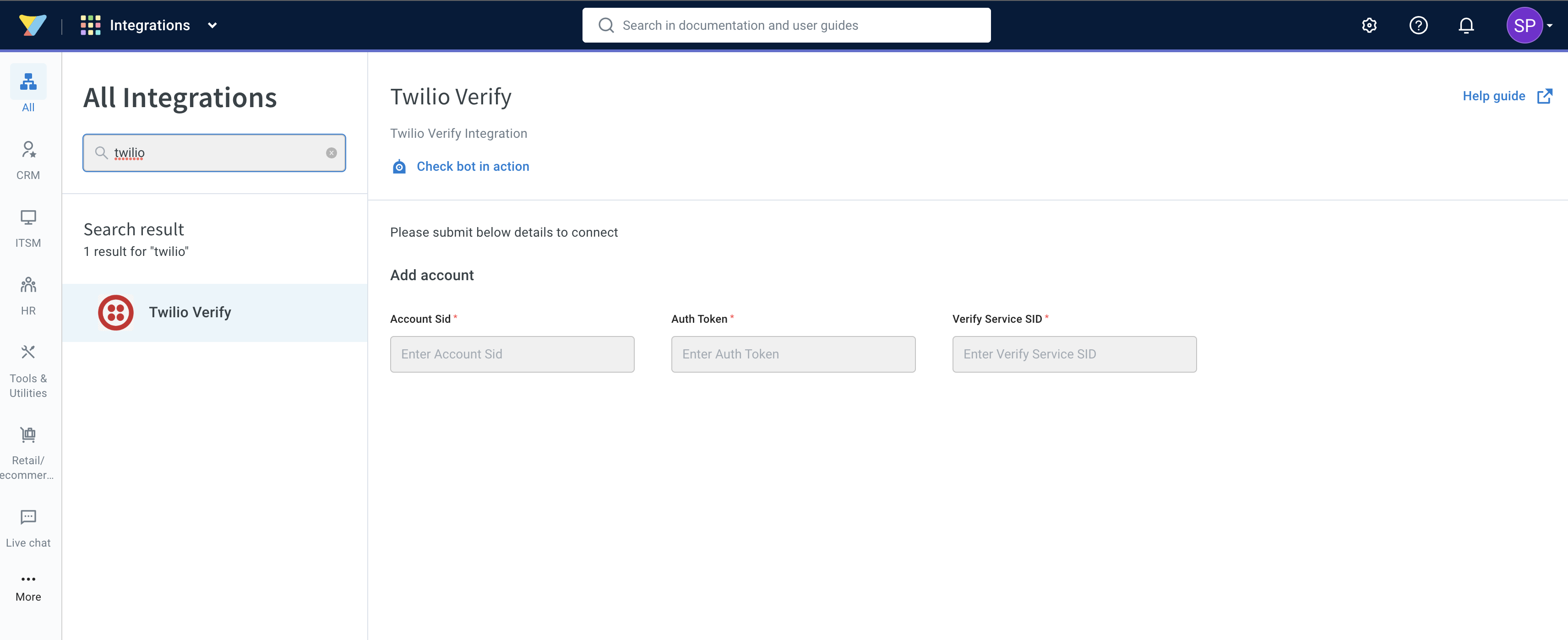Click the integrations search box containing twilio
This screenshot has width=1568, height=640.
214,153
